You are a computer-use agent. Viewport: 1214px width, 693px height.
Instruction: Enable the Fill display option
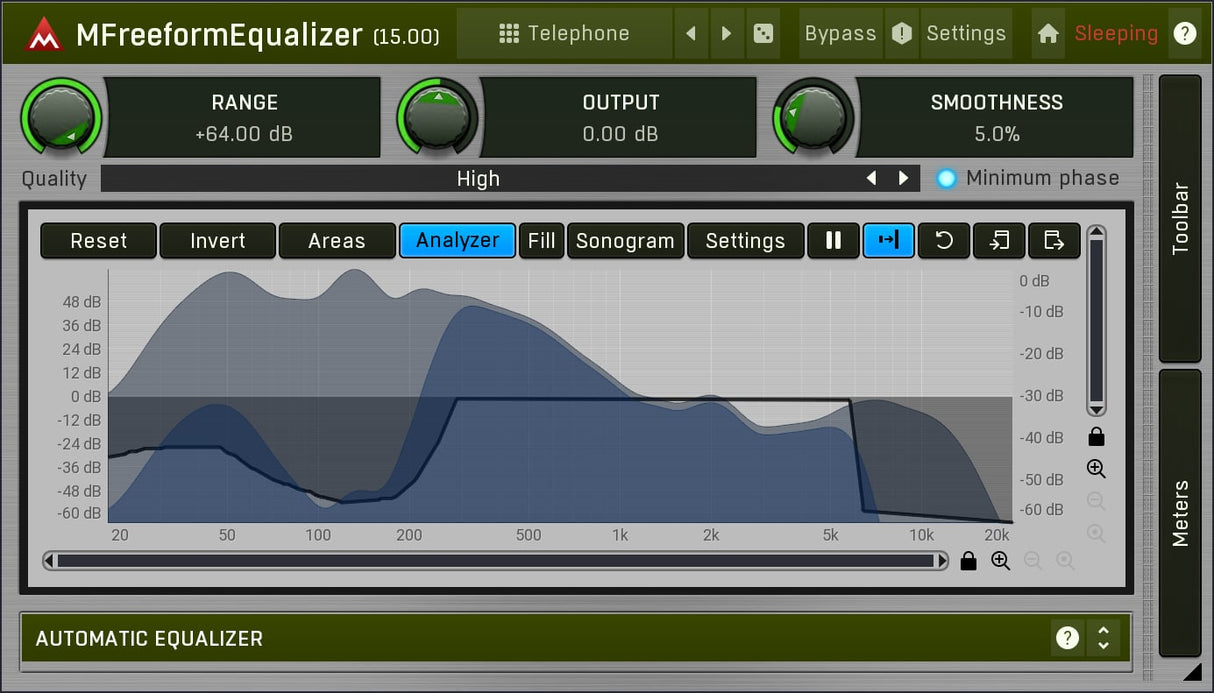tap(541, 241)
